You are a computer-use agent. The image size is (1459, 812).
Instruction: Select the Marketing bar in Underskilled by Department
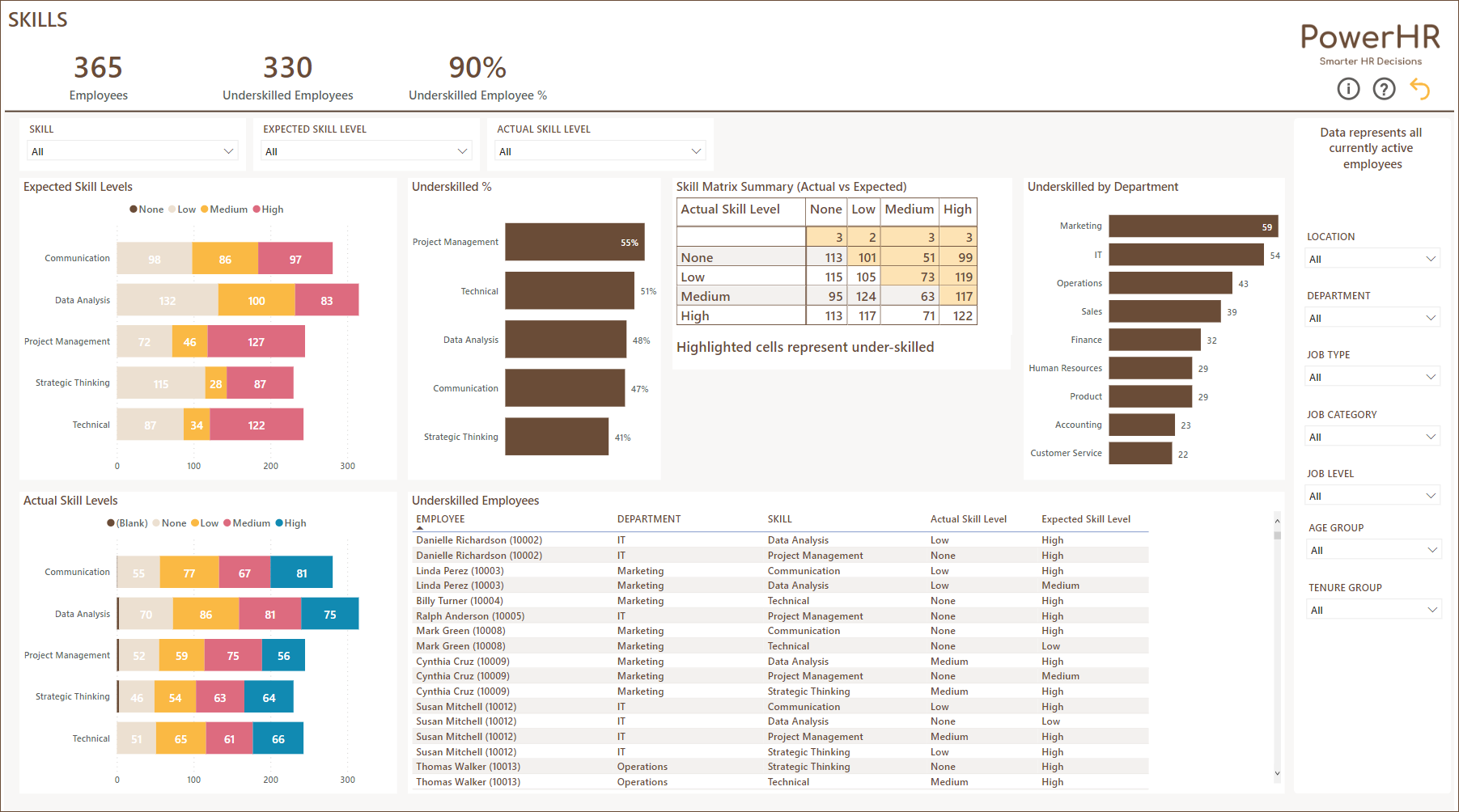point(1192,226)
